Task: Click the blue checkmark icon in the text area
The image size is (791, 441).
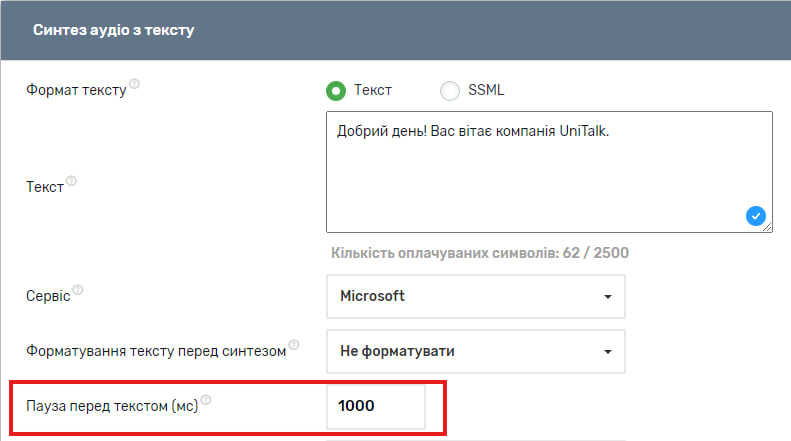Action: [755, 215]
